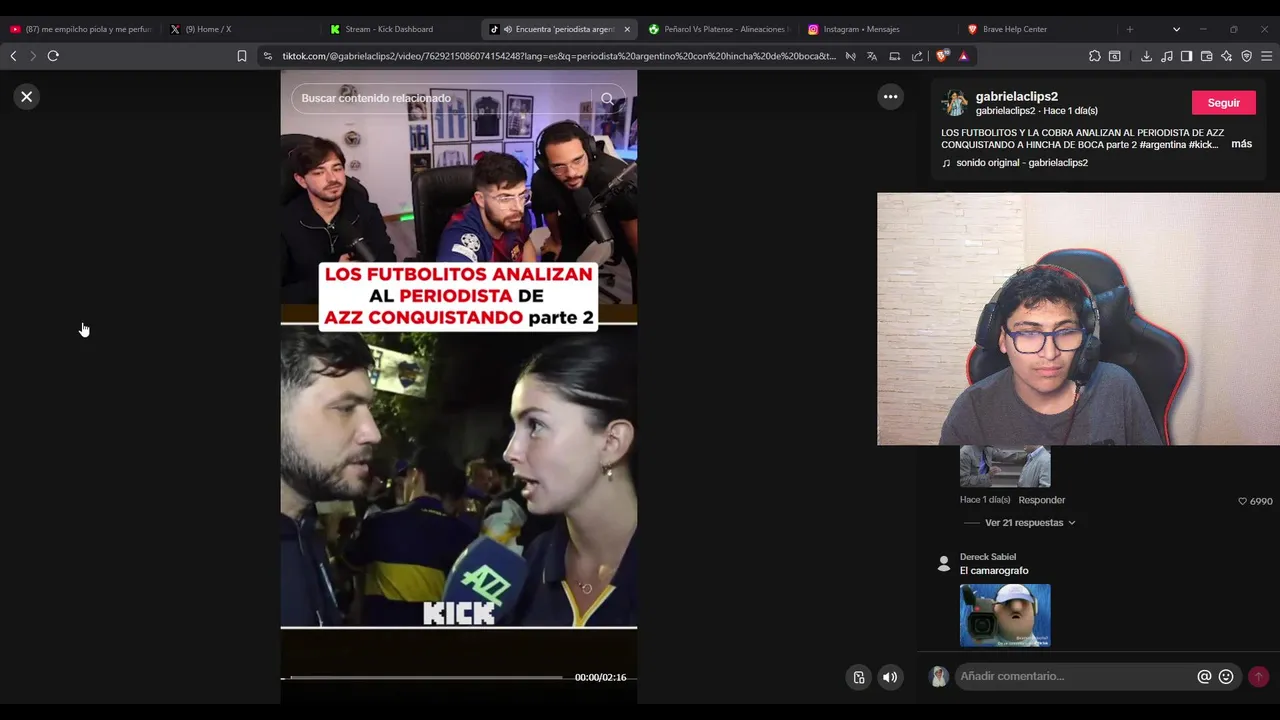Open the media playlist music note icon
Viewport: 1280px width, 720px height.
[x=1166, y=56]
